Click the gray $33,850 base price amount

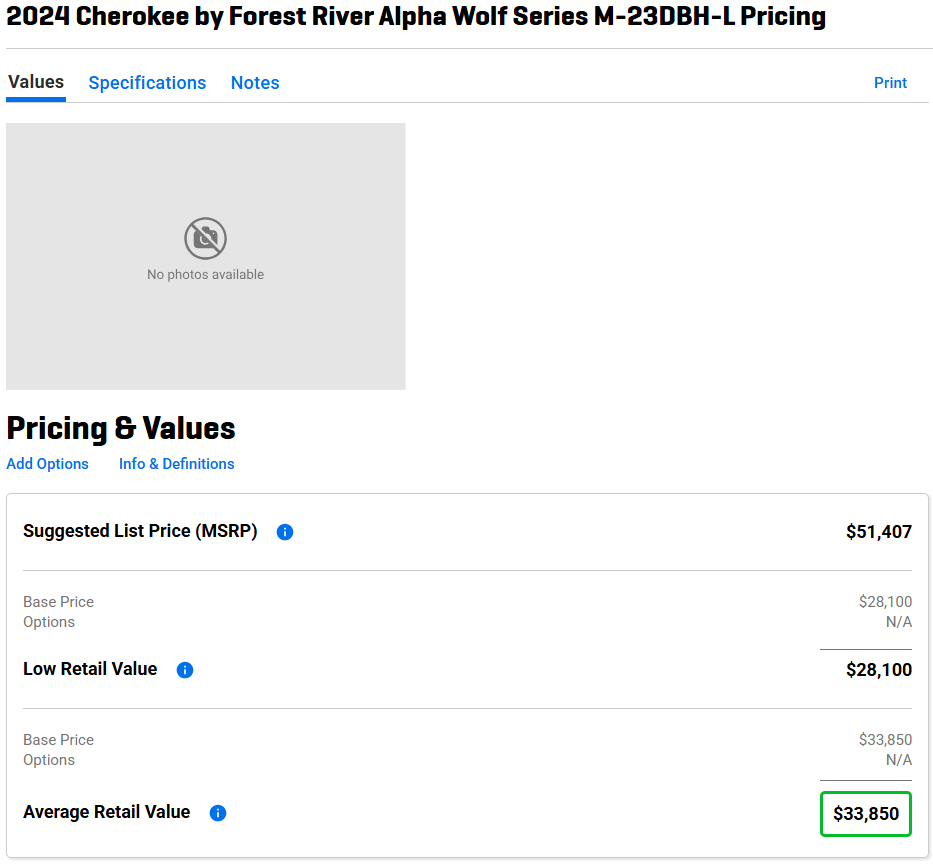click(x=885, y=740)
